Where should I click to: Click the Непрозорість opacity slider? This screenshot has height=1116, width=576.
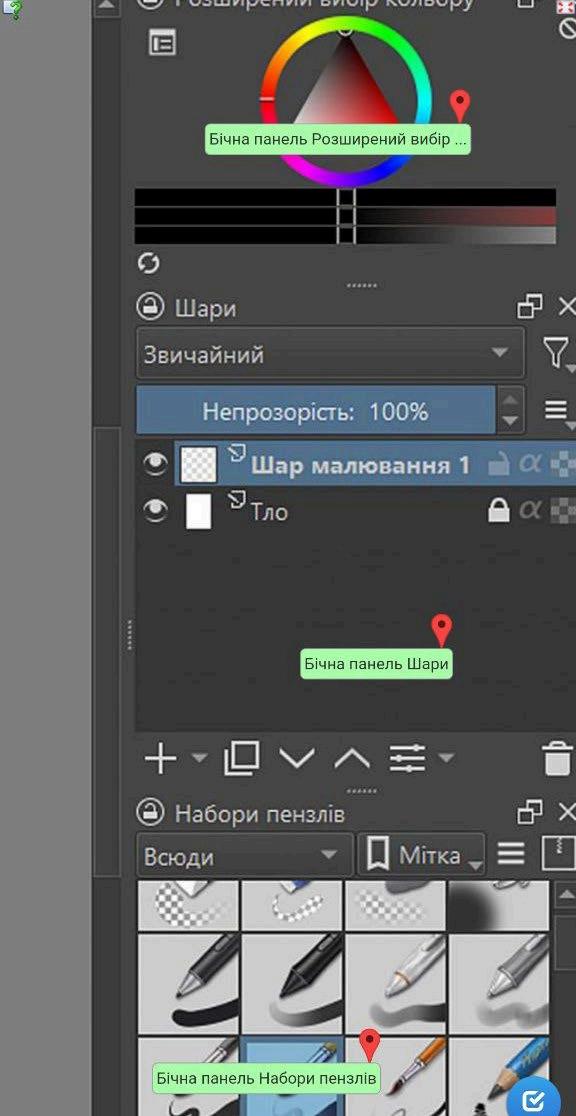coord(315,411)
